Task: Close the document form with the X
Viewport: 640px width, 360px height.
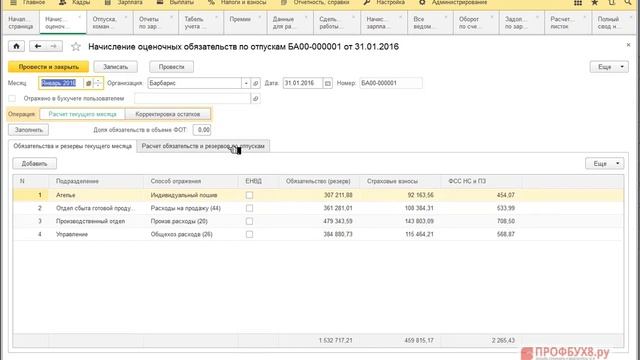Action: click(x=628, y=45)
